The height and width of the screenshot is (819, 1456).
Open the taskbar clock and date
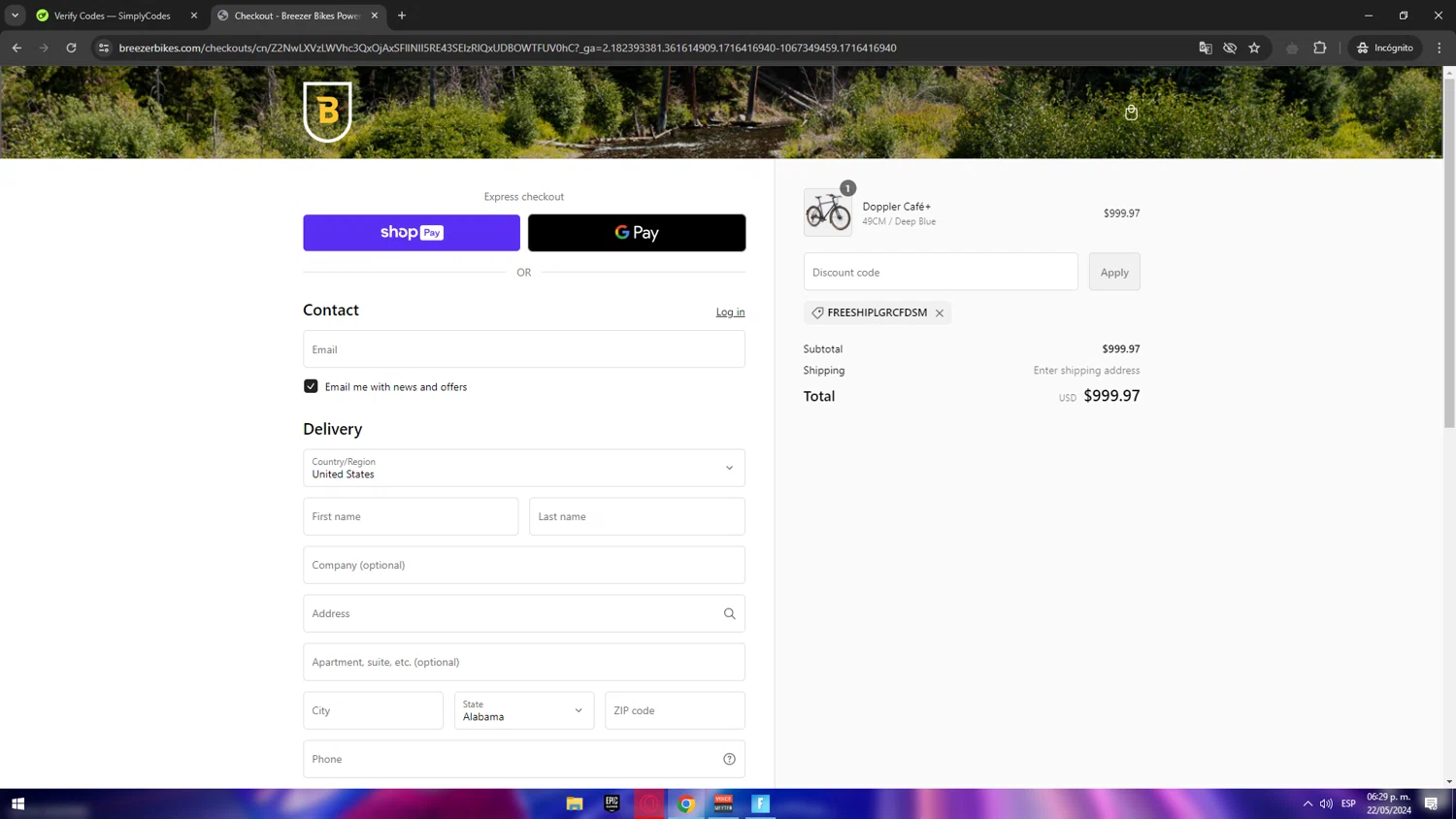pos(1389,803)
